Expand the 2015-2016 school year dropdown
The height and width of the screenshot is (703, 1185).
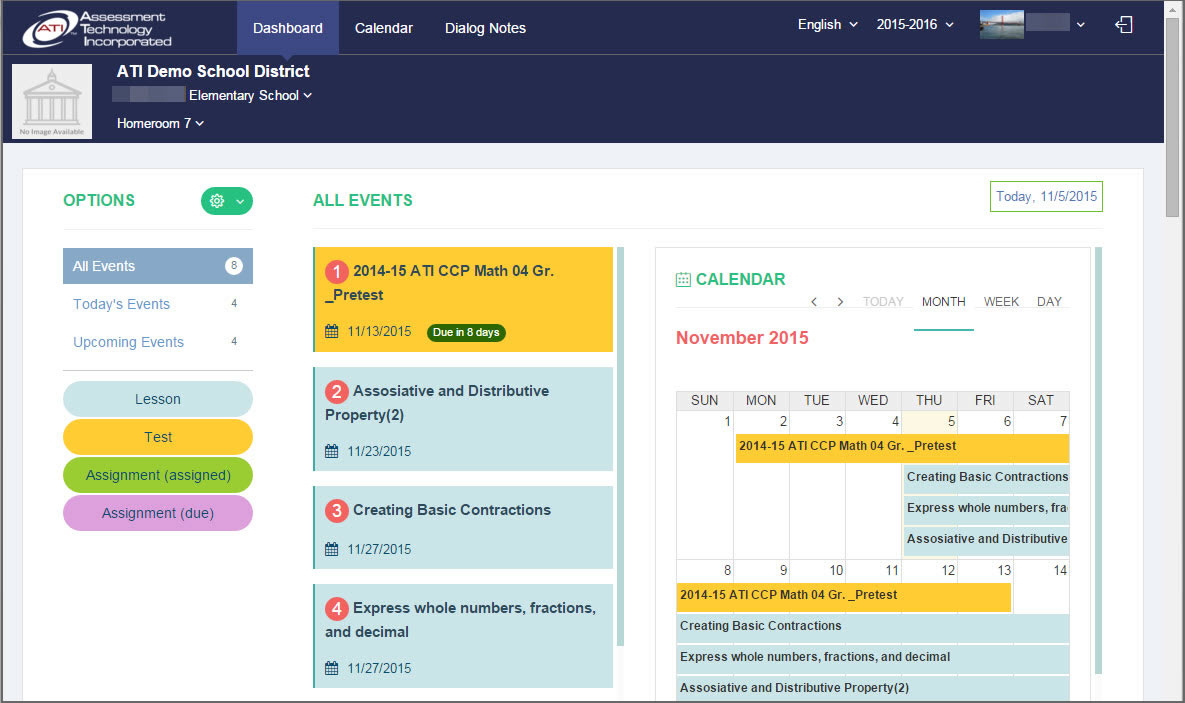coord(913,24)
